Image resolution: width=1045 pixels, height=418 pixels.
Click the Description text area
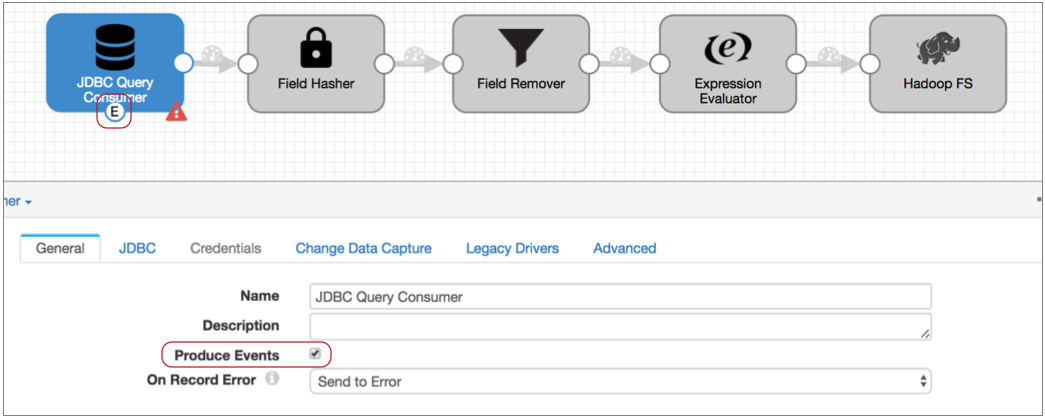620,326
